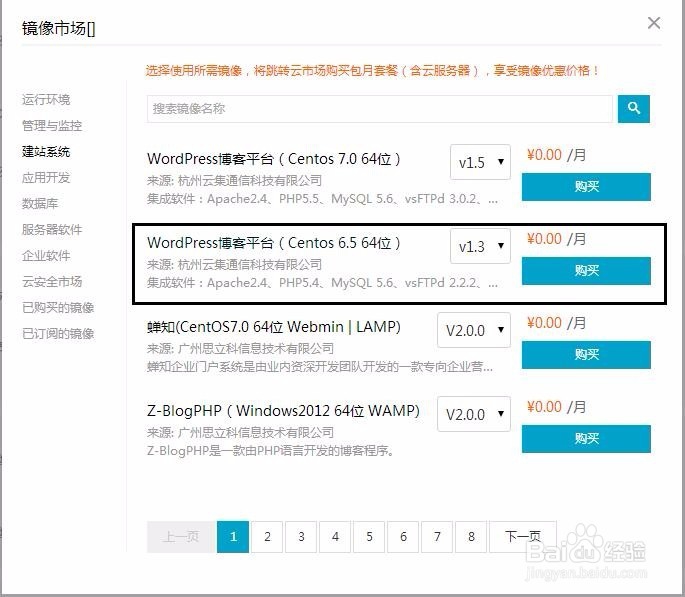Click WordPress博客平台 Centos 7.0 title
Viewport: 685px width, 597px height.
point(274,159)
